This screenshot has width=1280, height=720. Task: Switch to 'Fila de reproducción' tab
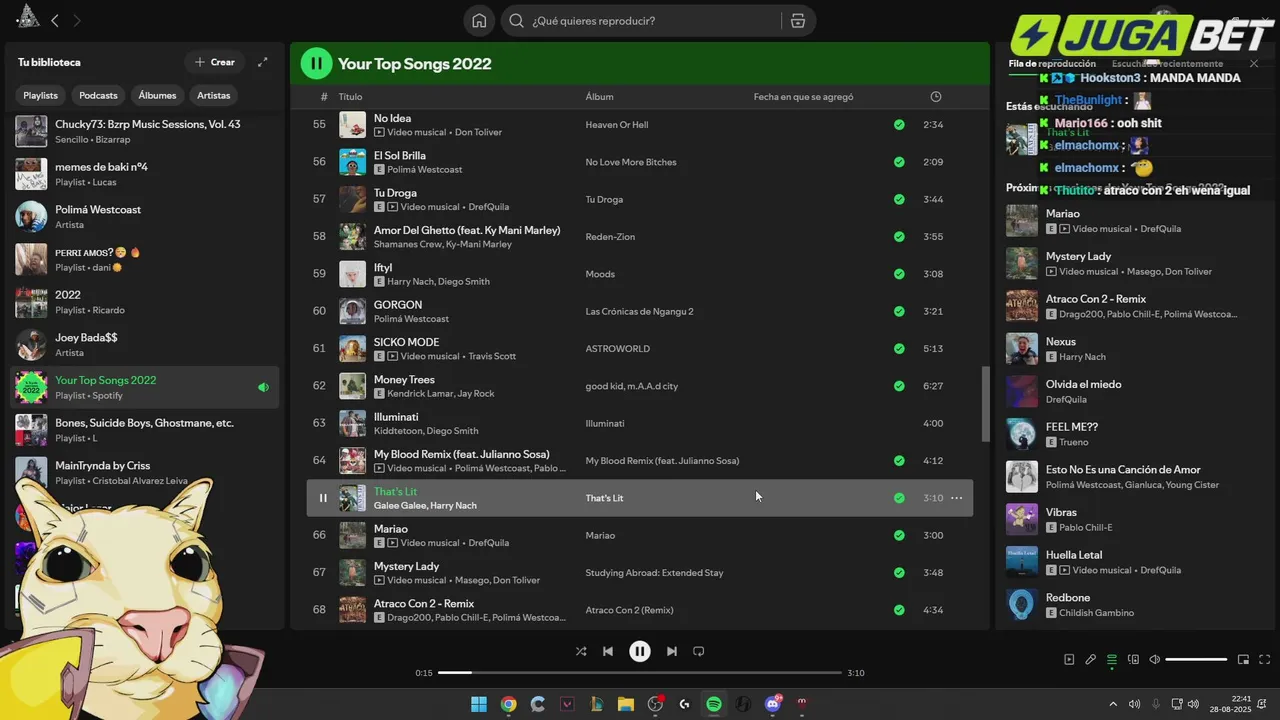click(x=1052, y=64)
